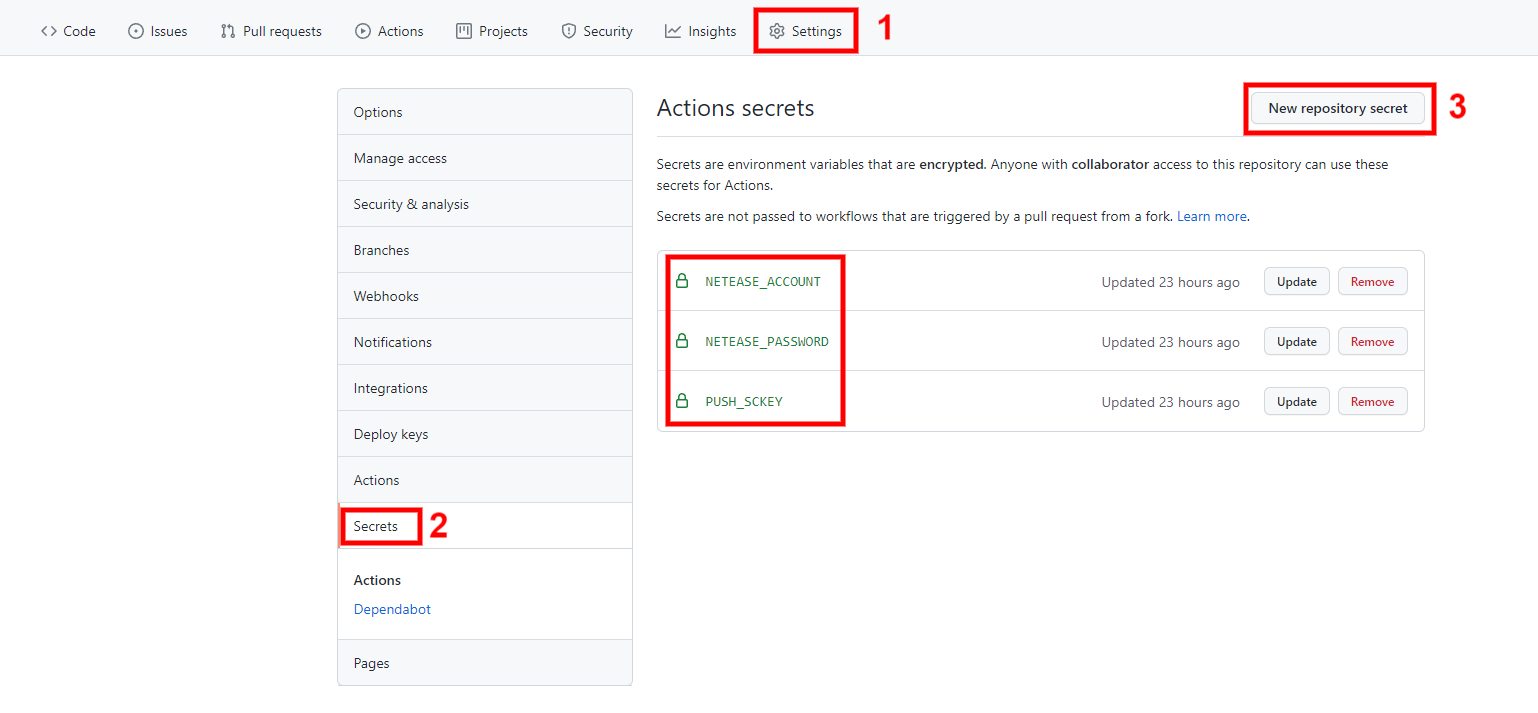Image resolution: width=1538 pixels, height=713 pixels.
Task: Open Dependabot secrets link
Action: tap(392, 609)
